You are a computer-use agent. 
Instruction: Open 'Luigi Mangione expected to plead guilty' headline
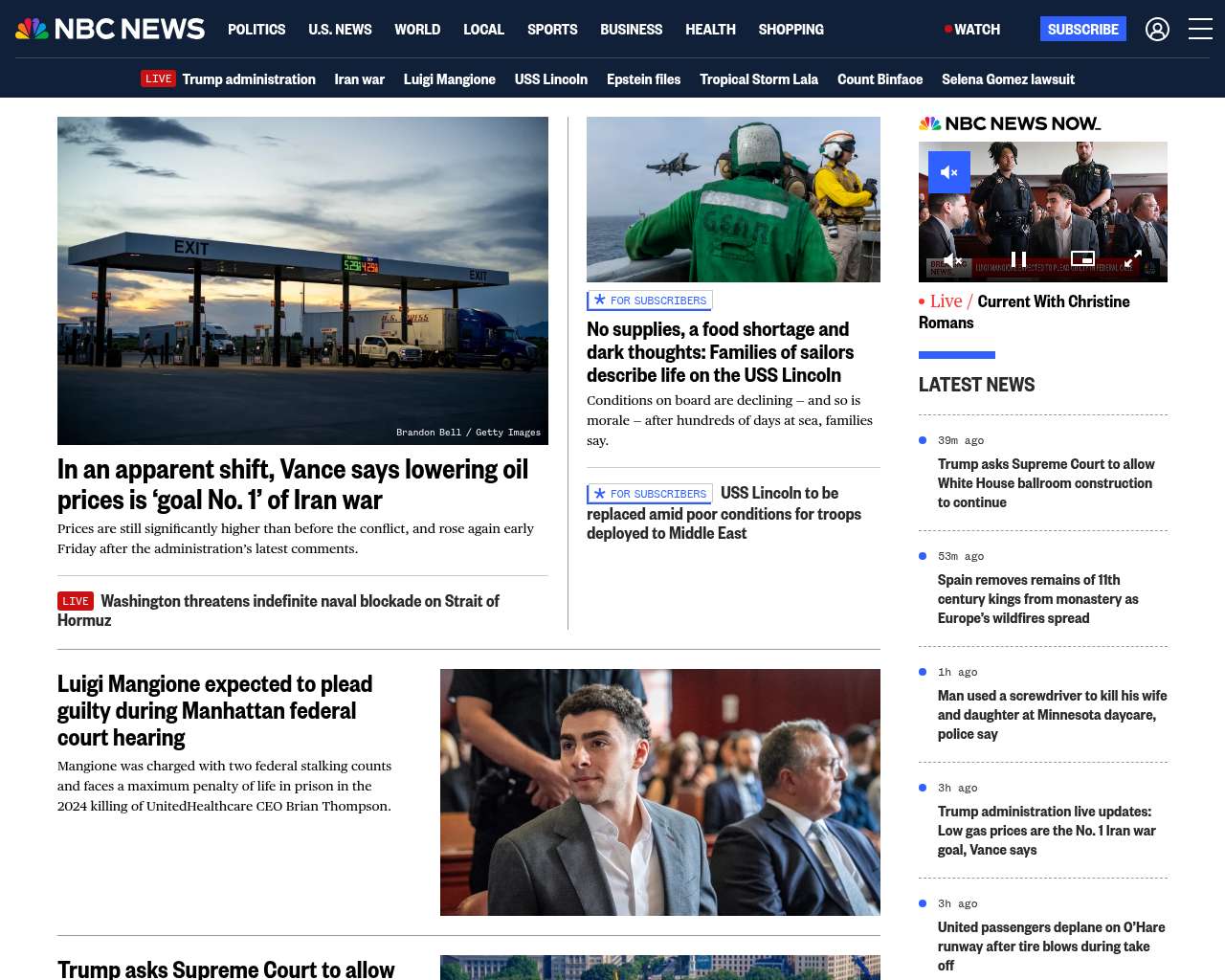click(214, 710)
